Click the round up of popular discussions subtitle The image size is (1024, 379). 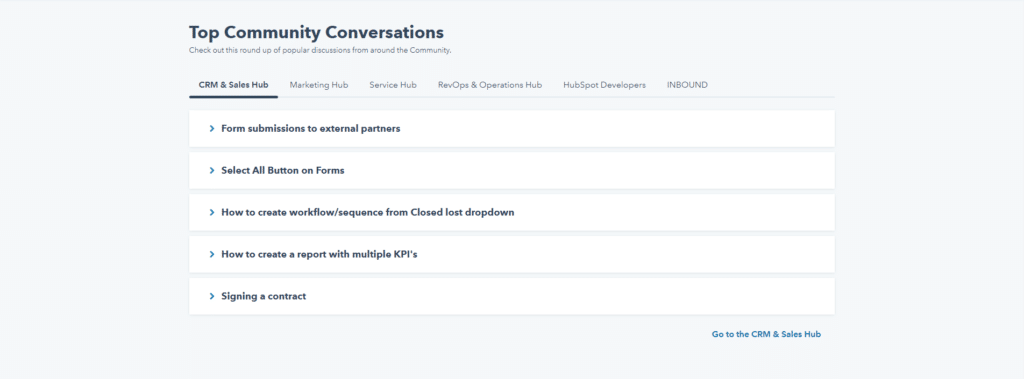(320, 50)
